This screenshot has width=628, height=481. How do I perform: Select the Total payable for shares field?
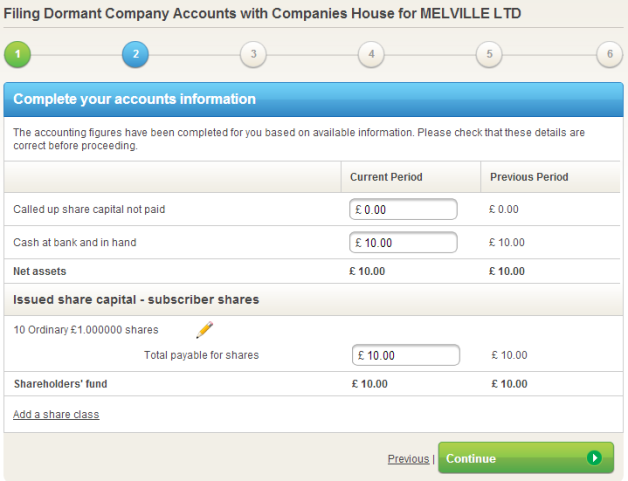pyautogui.click(x=406, y=356)
